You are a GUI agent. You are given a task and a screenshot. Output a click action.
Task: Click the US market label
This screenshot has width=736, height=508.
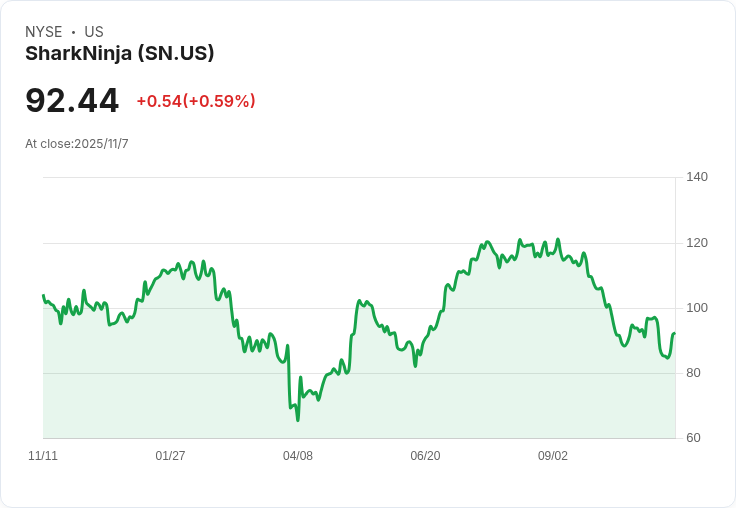[x=94, y=32]
